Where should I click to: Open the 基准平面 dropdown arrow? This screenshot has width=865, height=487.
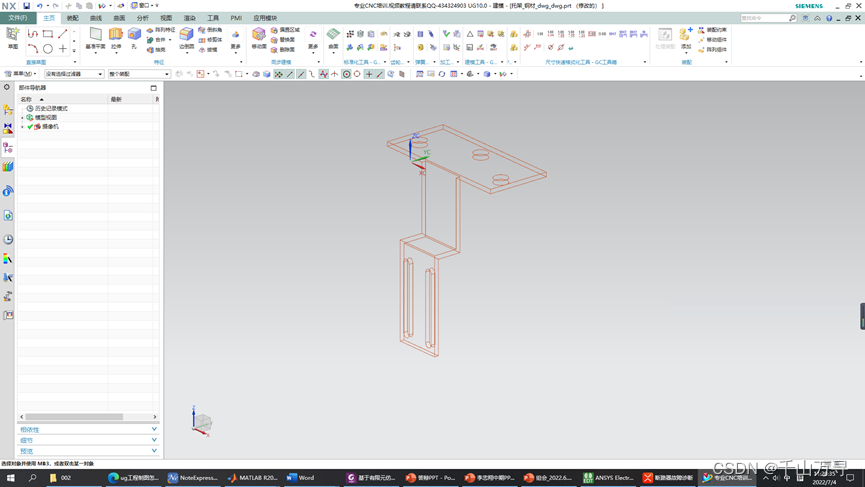(x=95, y=53)
